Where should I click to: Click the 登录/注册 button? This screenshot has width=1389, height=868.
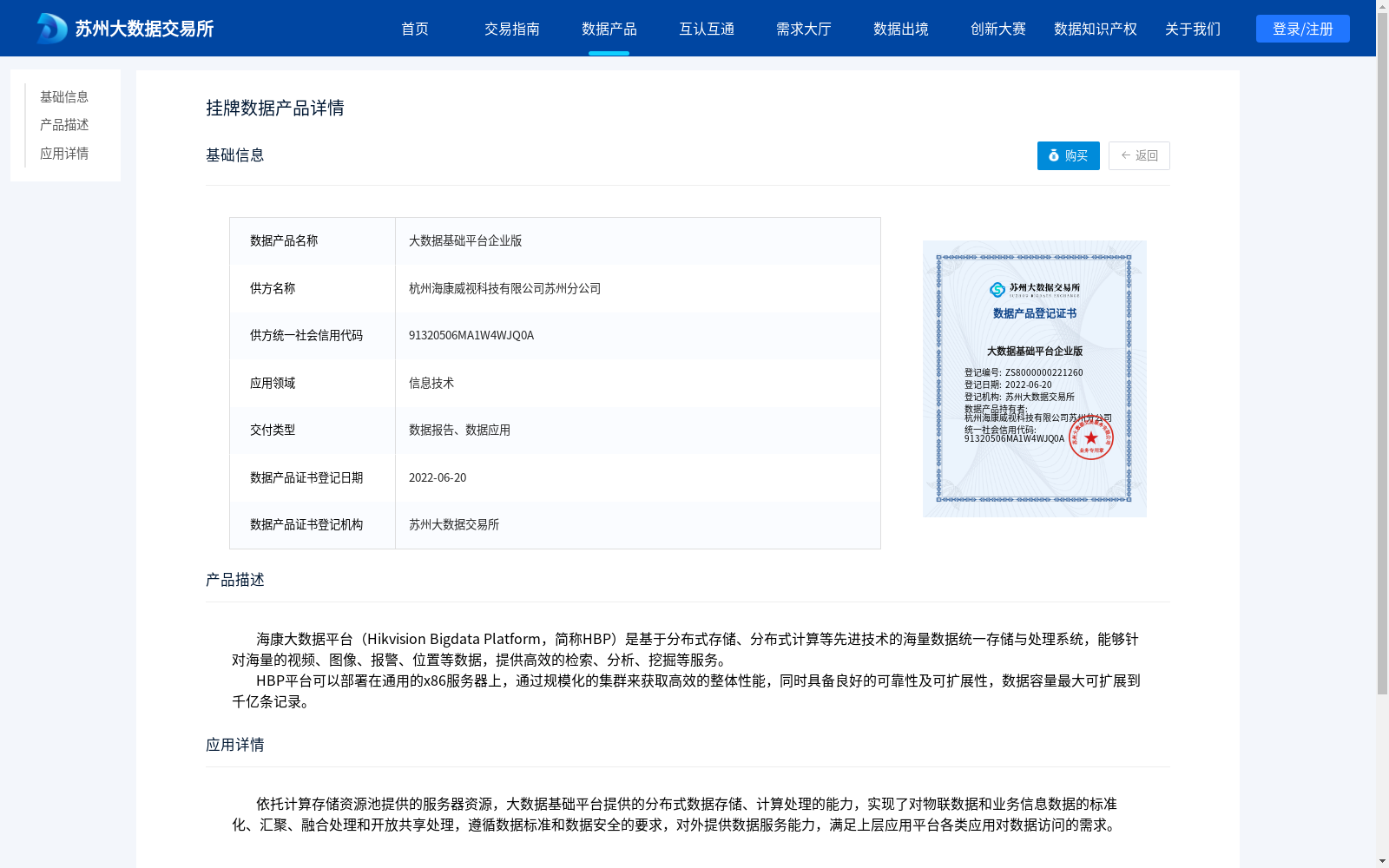click(1303, 29)
